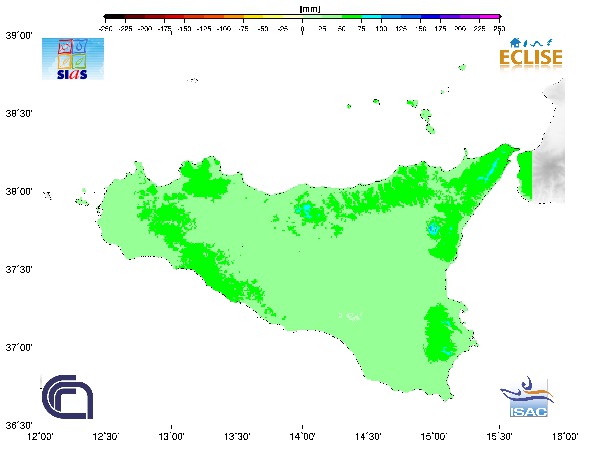The image size is (600, 450).
Task: Click the SIAS logo
Action: click(x=73, y=59)
